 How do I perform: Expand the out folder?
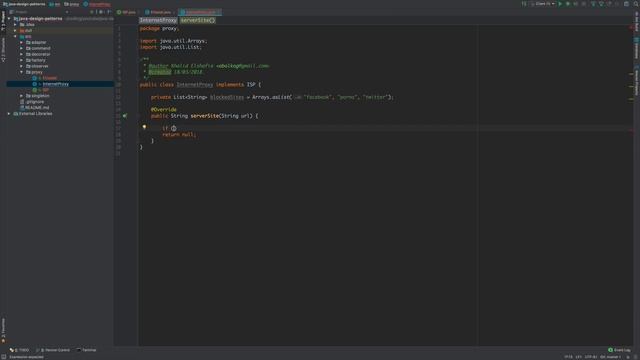[16, 31]
